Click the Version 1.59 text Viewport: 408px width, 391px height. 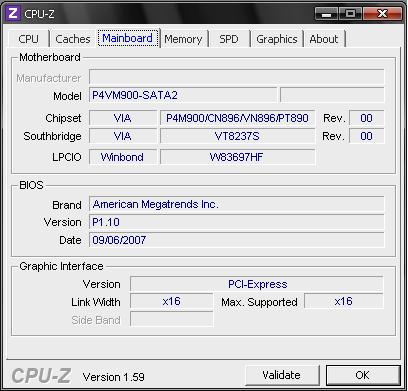(114, 377)
